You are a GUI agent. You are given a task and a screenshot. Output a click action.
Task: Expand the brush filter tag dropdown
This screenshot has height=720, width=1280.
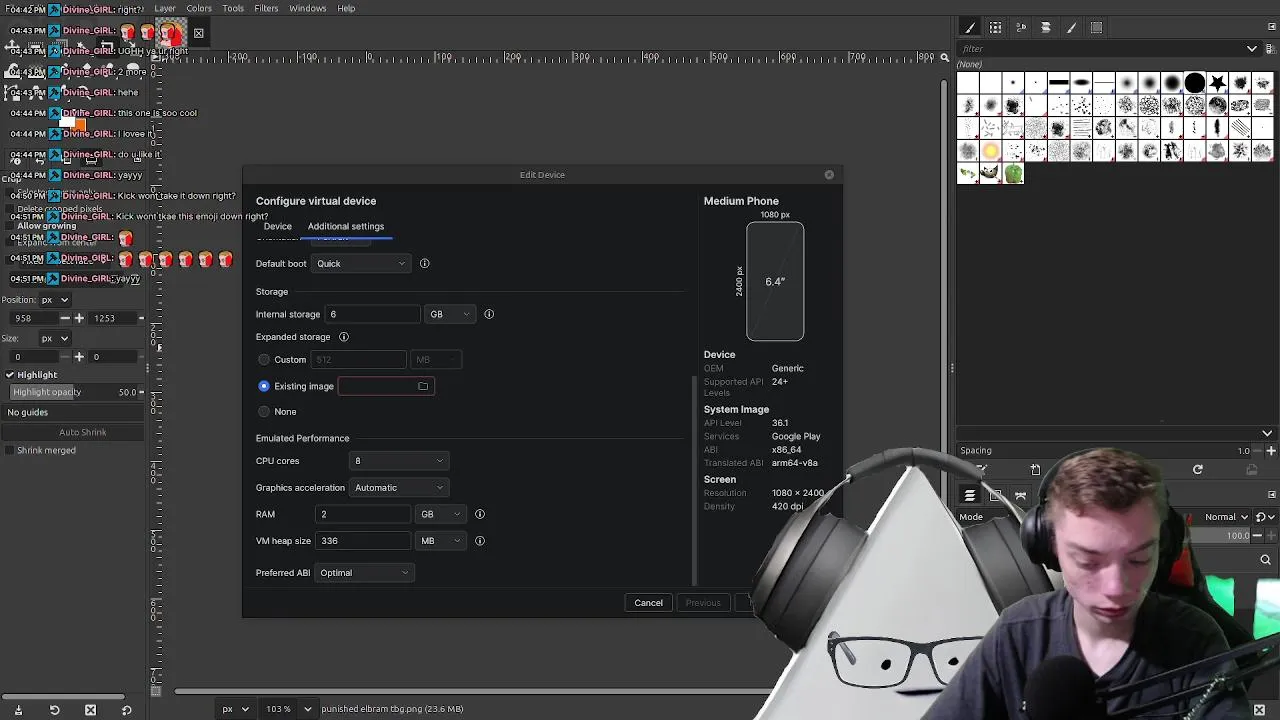point(1252,48)
